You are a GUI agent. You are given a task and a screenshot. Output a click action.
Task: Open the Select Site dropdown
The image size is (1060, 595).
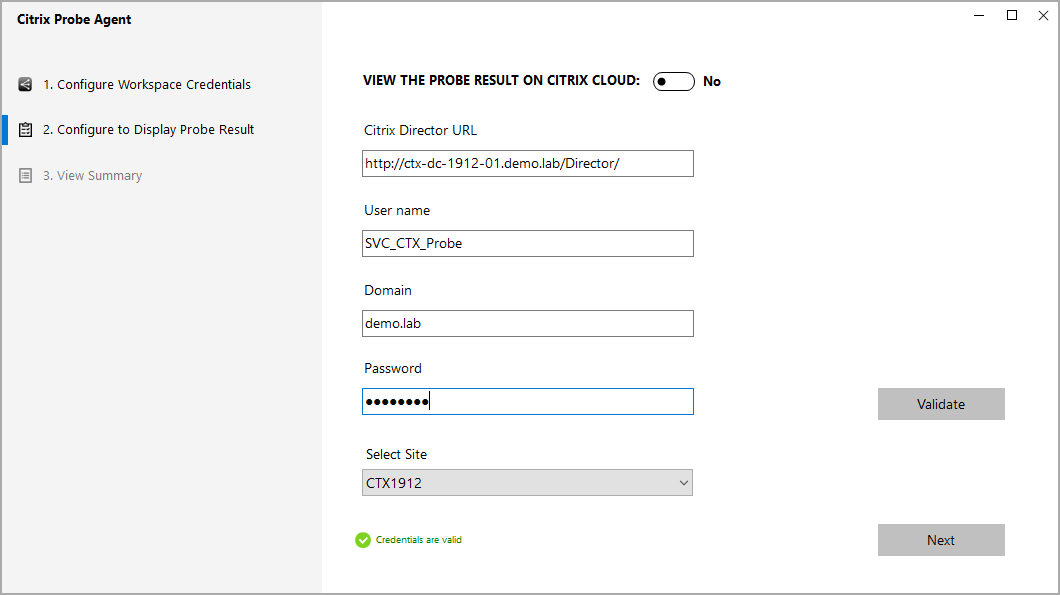coord(527,482)
